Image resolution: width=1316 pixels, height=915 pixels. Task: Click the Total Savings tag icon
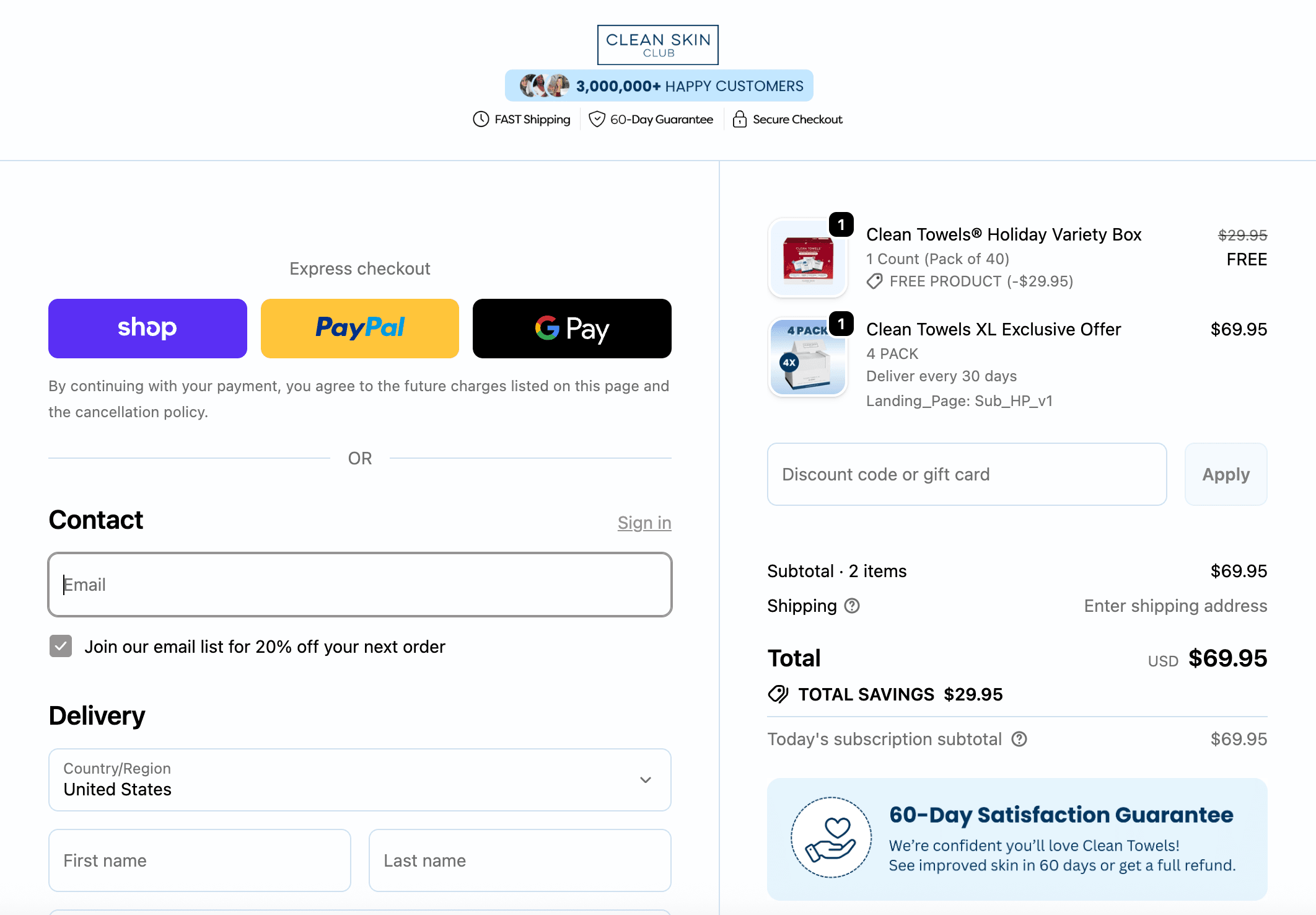(778, 694)
